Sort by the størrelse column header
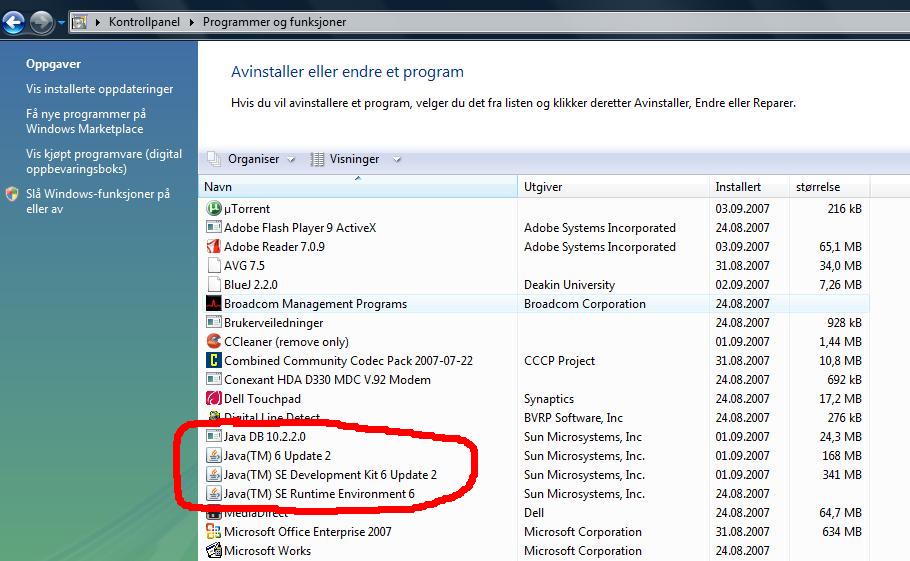910x561 pixels. tap(829, 187)
